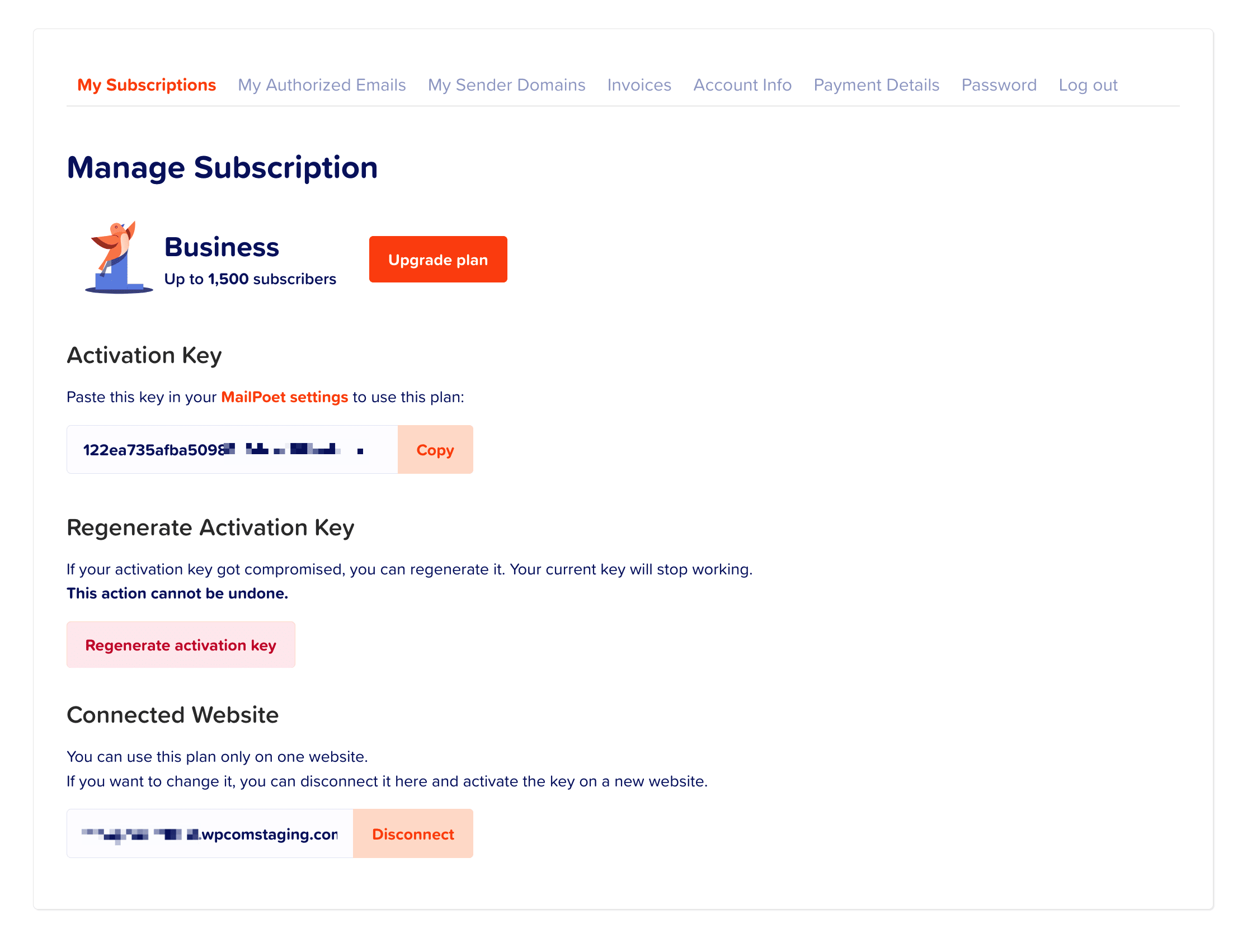This screenshot has height=952, width=1233.
Task: Open the Account Info tab
Action: click(742, 85)
